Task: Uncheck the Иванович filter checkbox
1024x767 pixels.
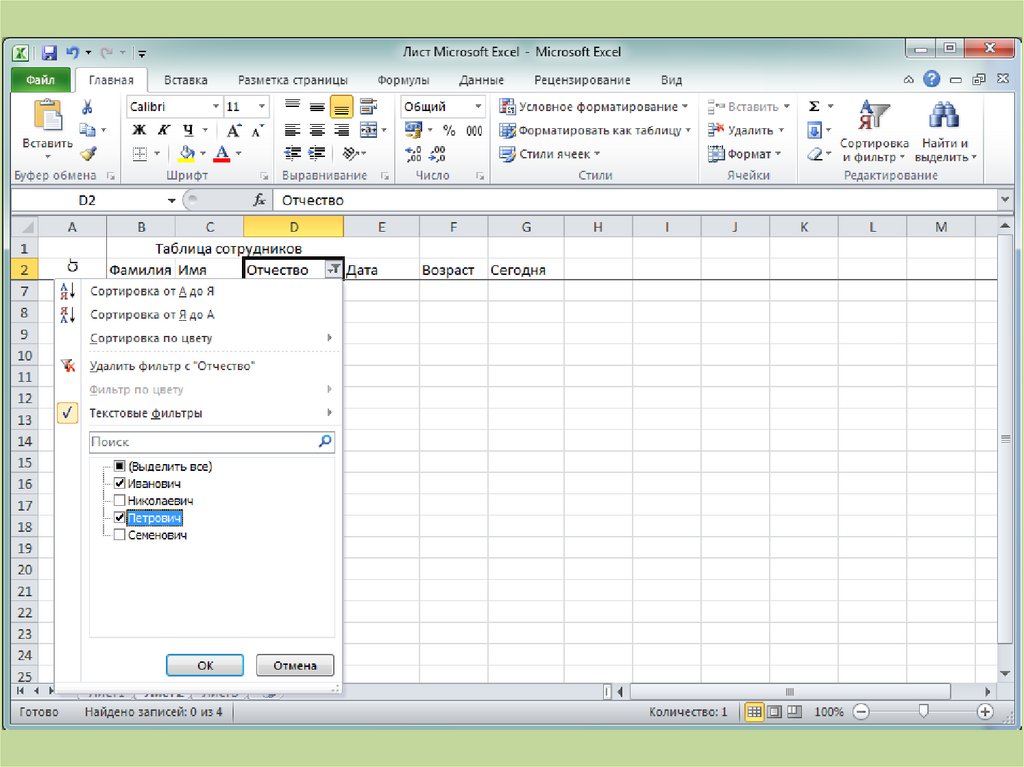Action: click(x=120, y=484)
